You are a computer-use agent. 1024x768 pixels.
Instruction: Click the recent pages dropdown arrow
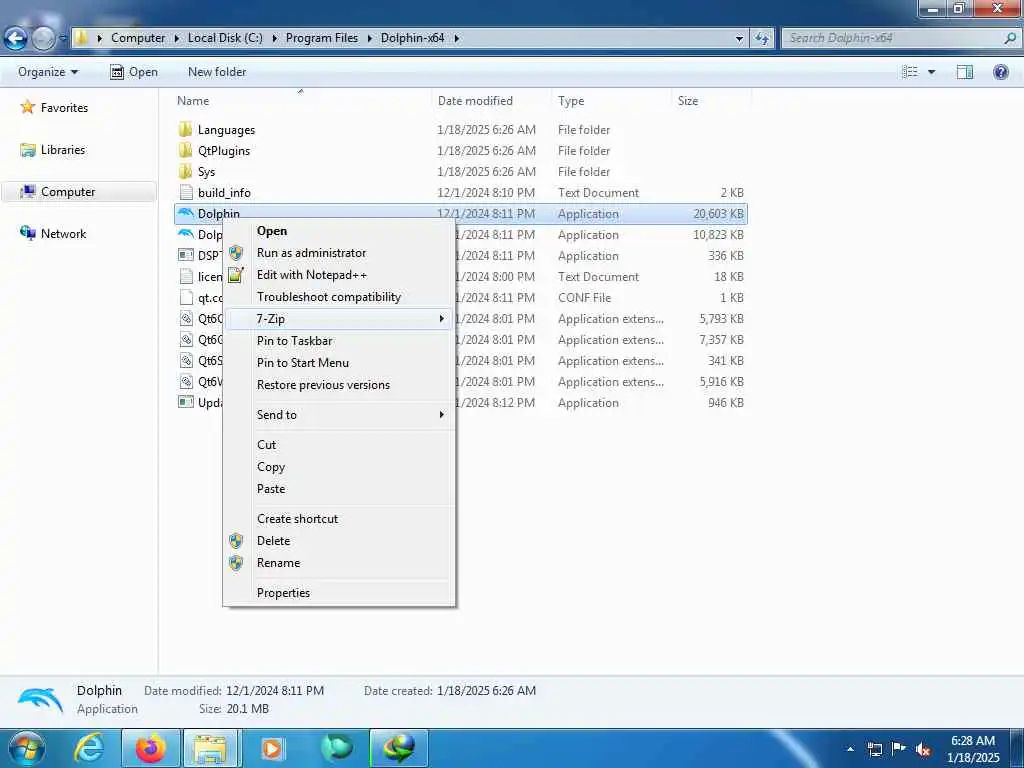[x=63, y=39]
